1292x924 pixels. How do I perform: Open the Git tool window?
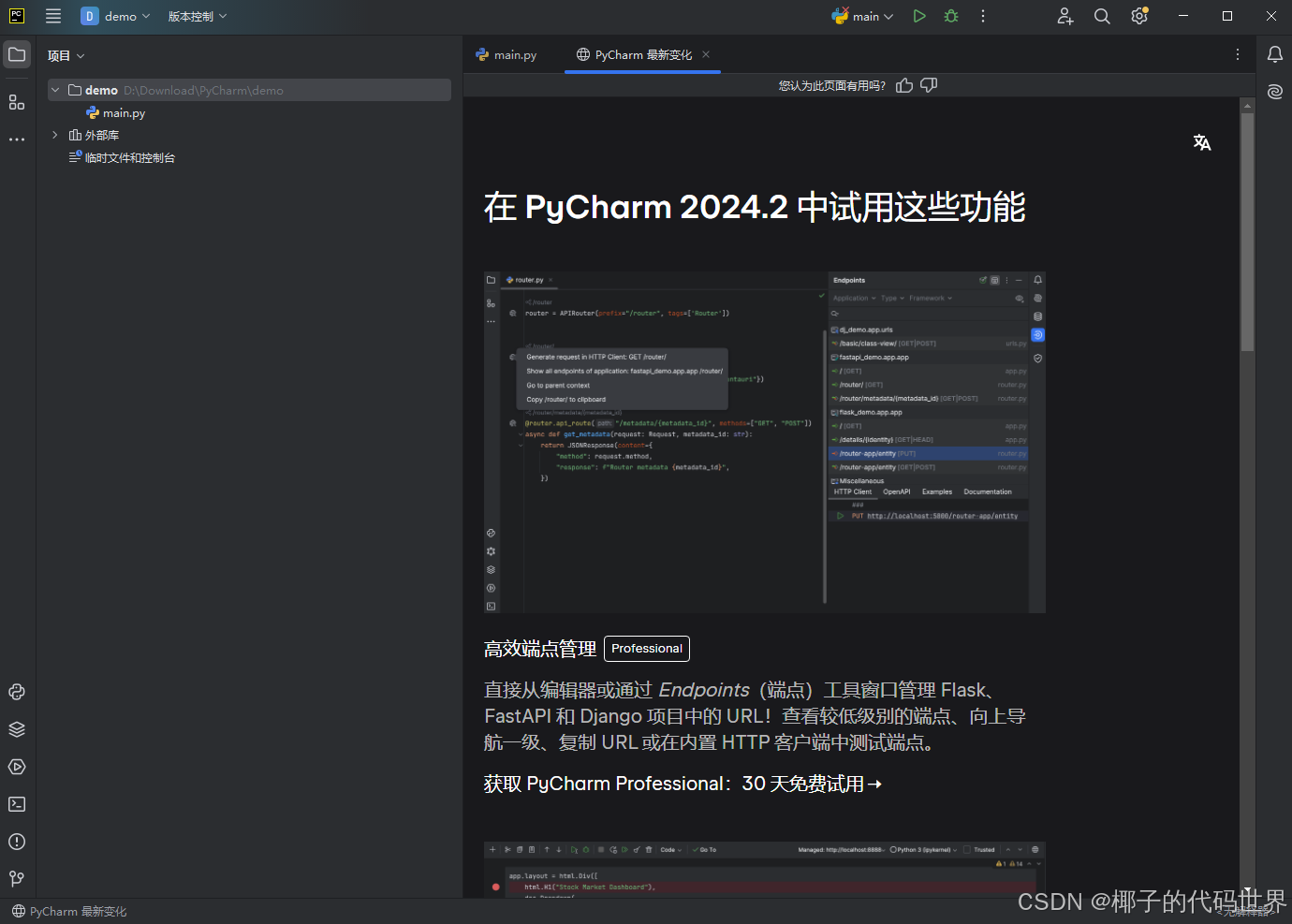click(17, 879)
